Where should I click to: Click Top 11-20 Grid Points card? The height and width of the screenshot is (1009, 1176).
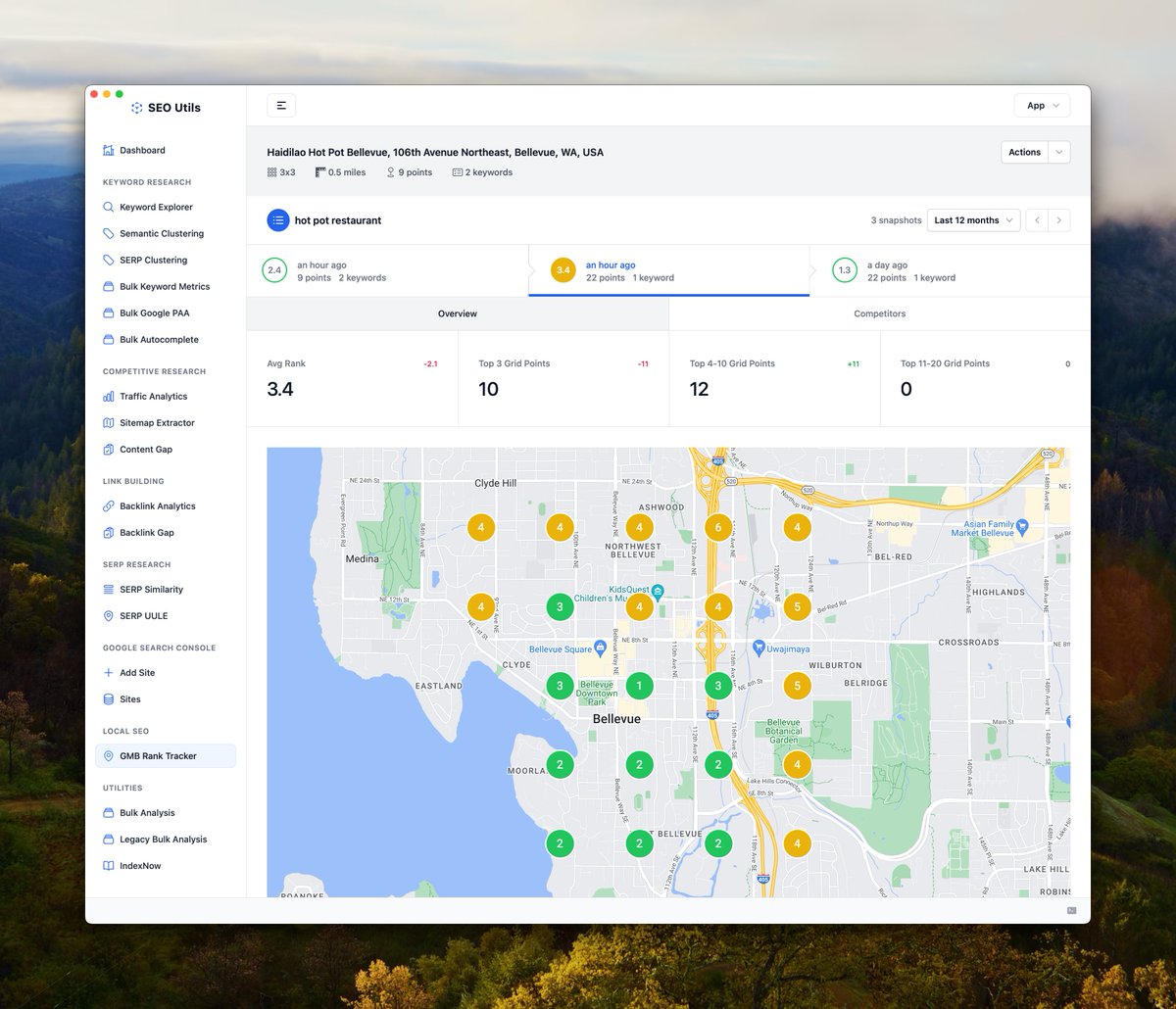tap(985, 378)
